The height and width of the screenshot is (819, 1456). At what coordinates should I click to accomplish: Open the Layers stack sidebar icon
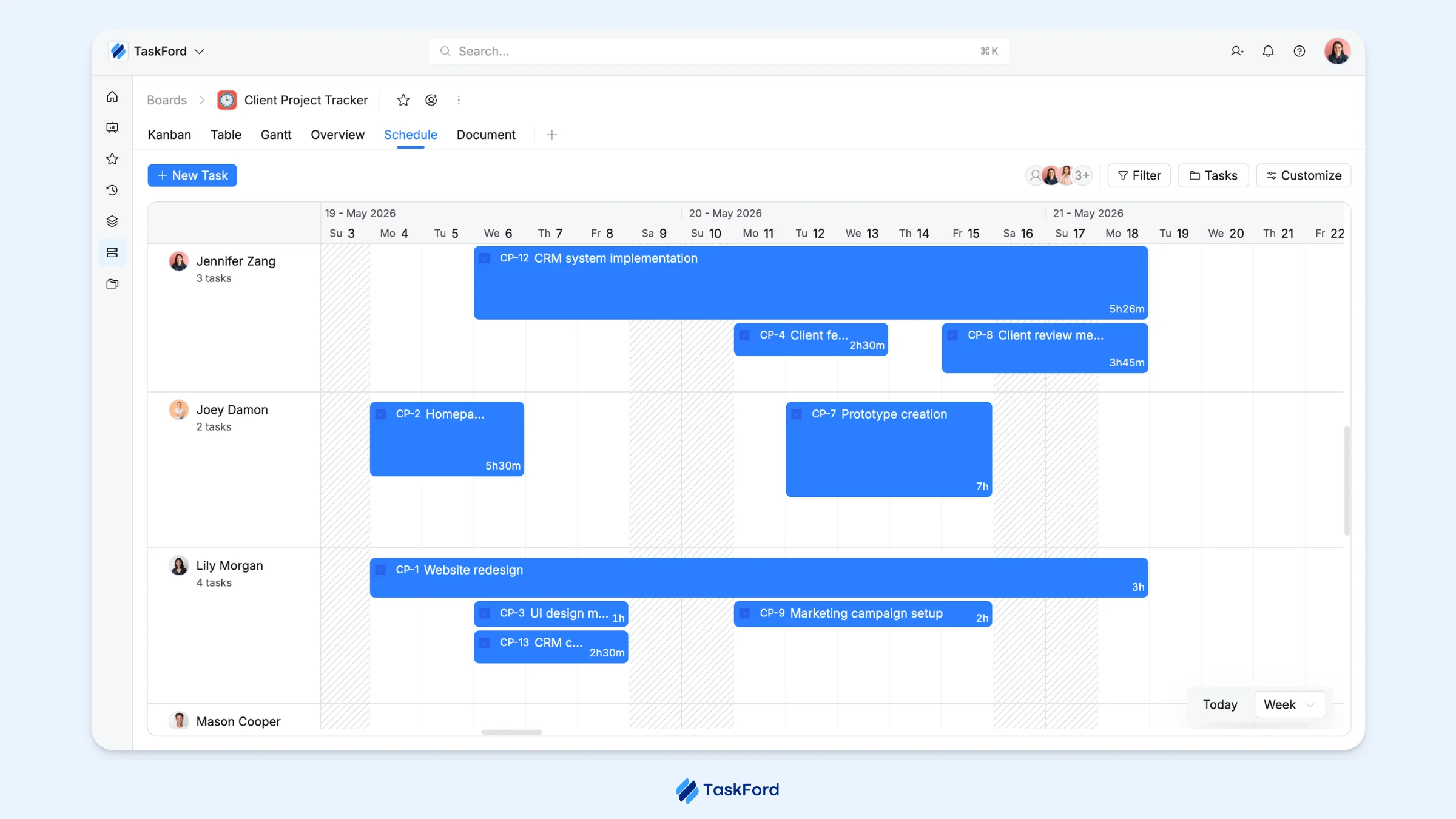(112, 221)
